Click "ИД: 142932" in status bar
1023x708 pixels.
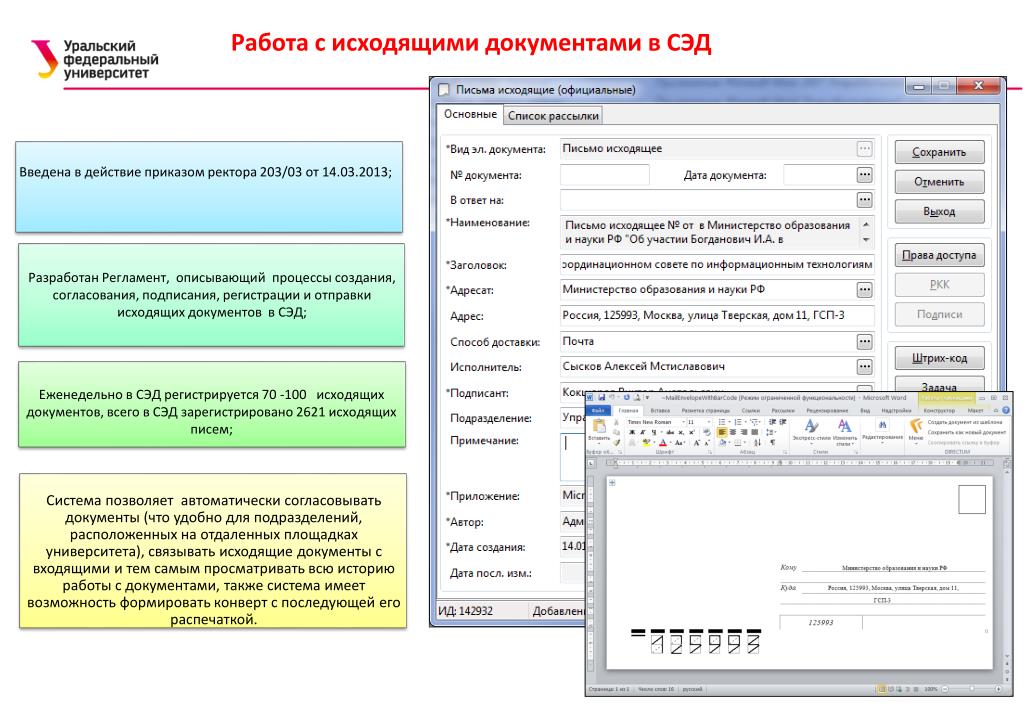pyautogui.click(x=465, y=611)
